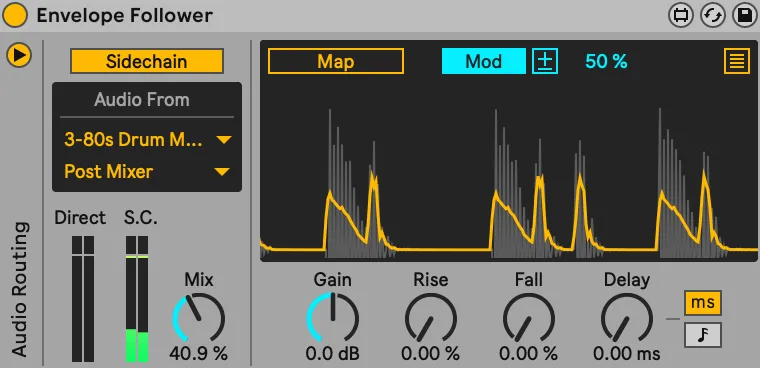Click the hot-swap preset icon

(712, 16)
